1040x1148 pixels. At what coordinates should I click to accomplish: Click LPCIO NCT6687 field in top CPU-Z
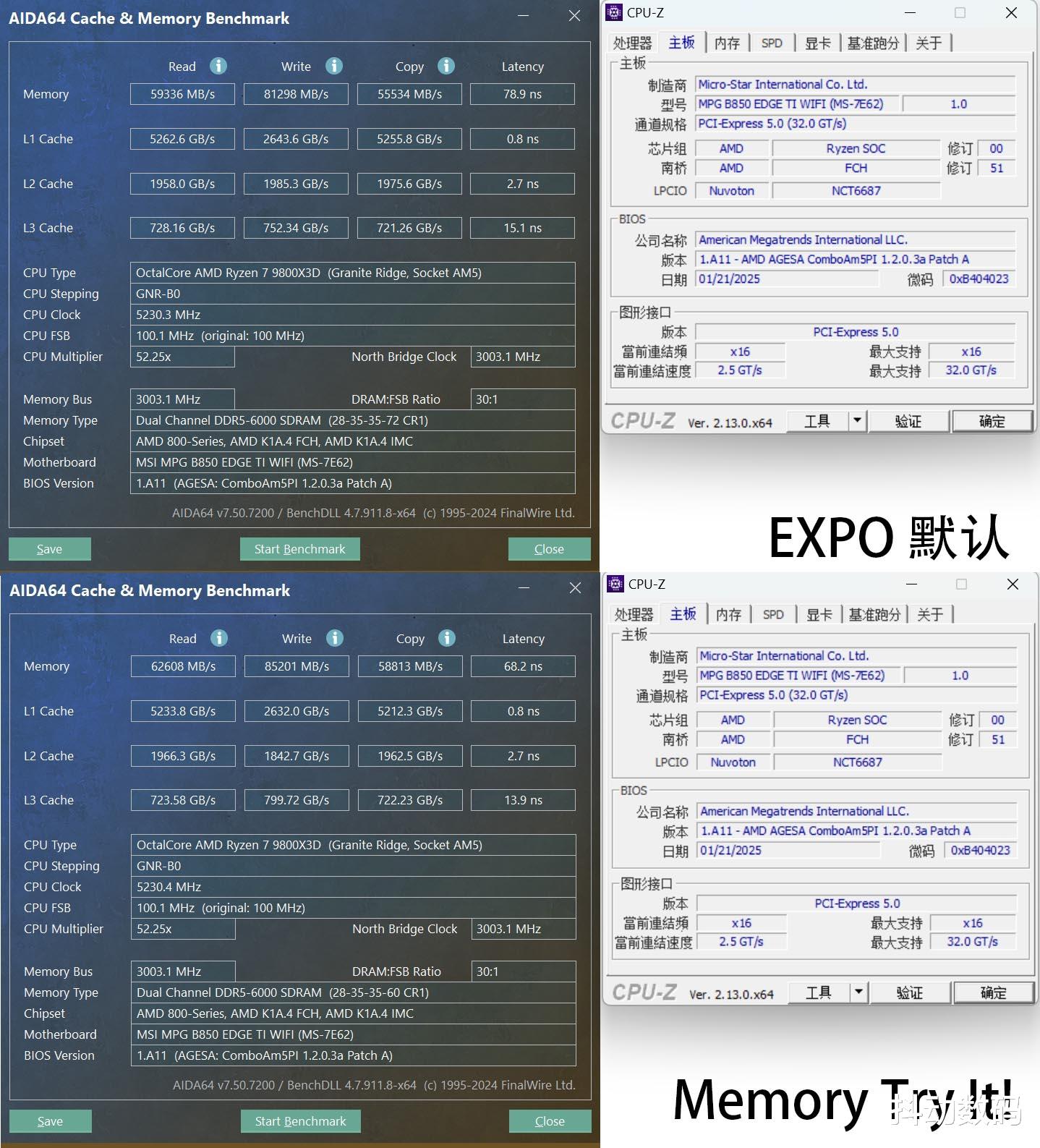pyautogui.click(x=856, y=191)
